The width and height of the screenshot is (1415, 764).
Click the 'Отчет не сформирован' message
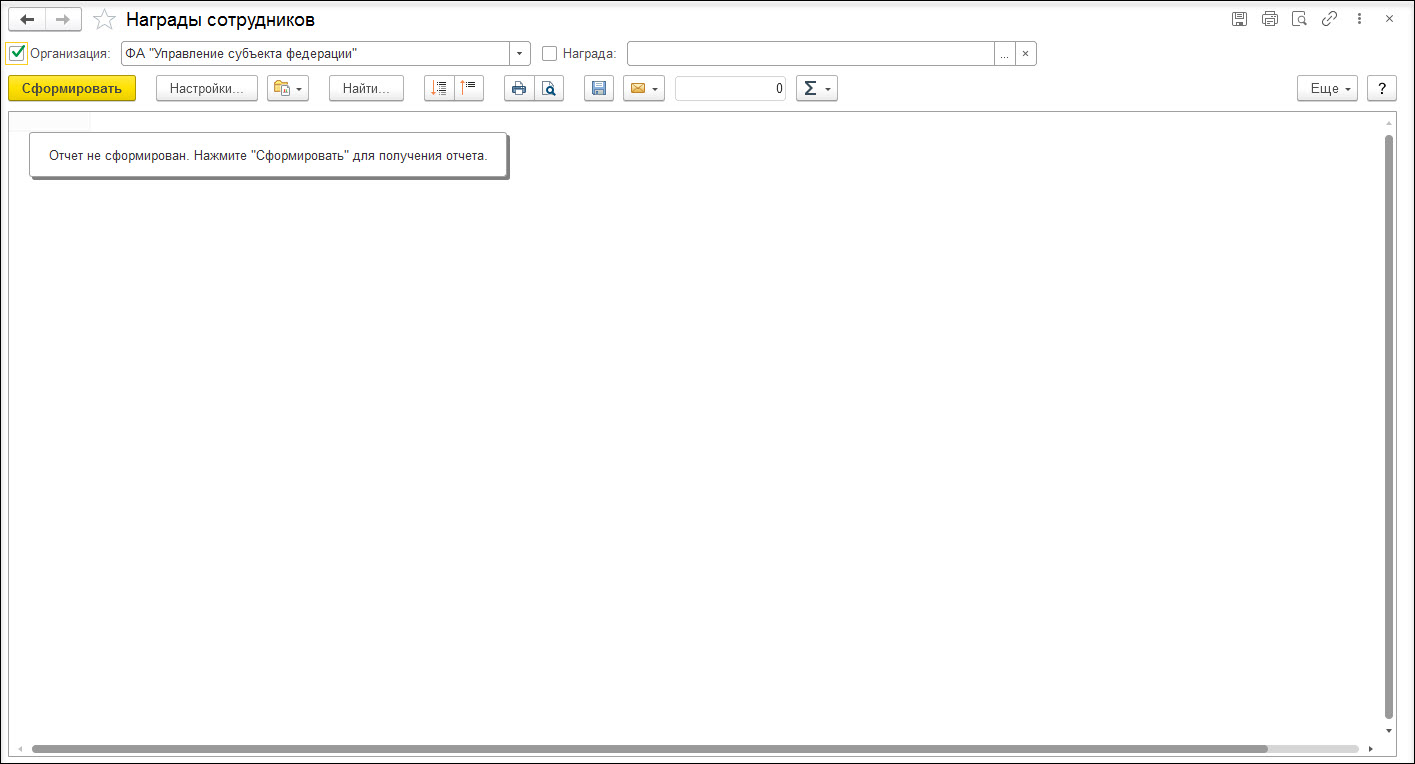click(268, 156)
